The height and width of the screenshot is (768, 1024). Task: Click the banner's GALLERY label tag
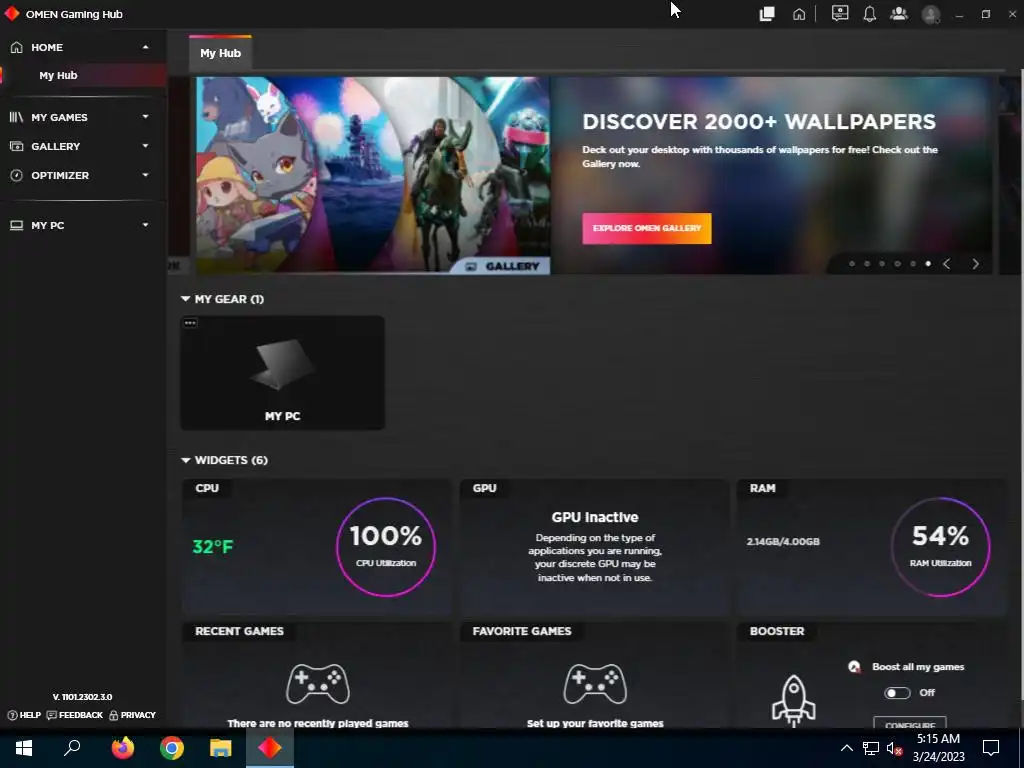502,266
